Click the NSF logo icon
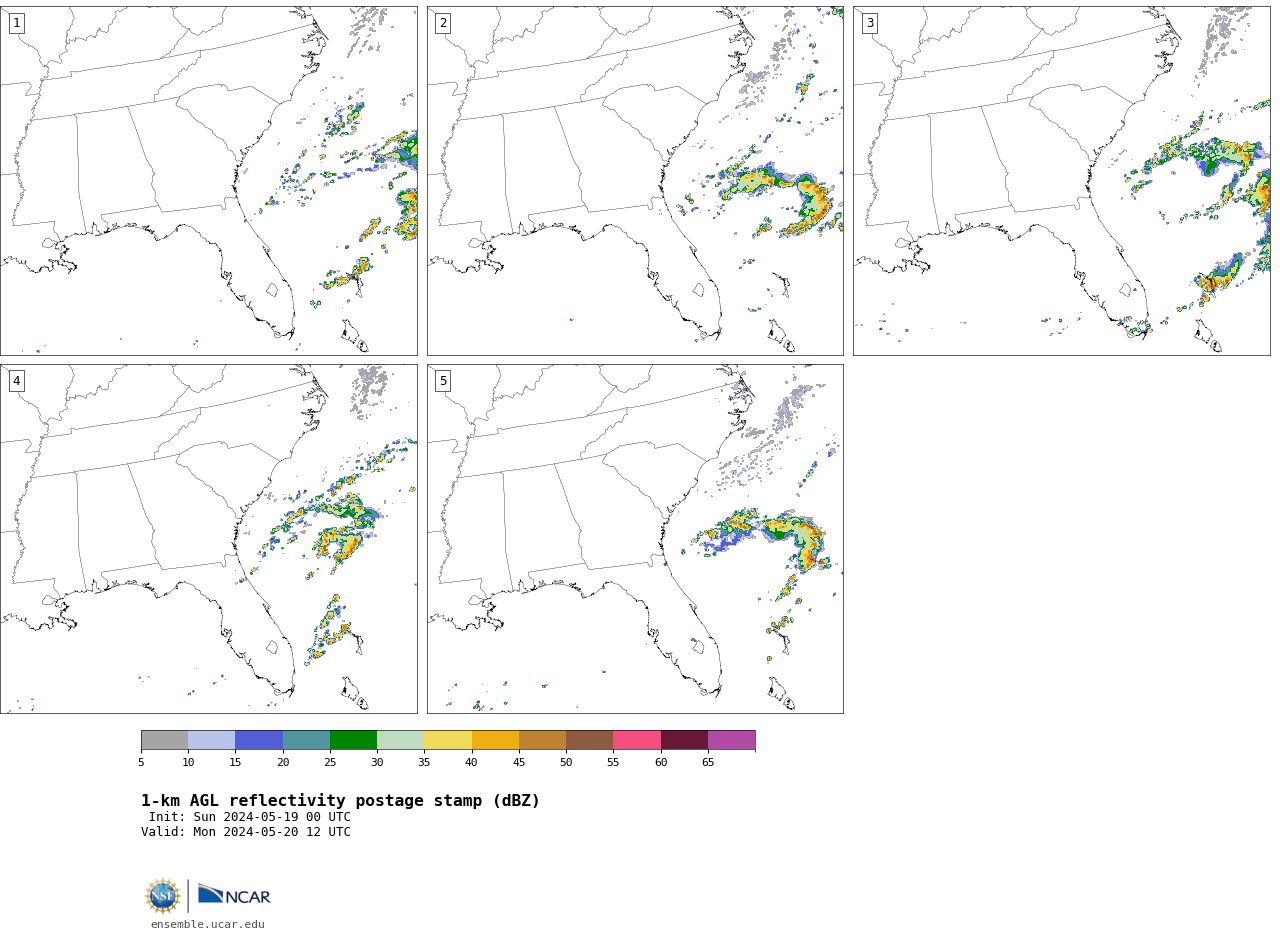 click(163, 896)
